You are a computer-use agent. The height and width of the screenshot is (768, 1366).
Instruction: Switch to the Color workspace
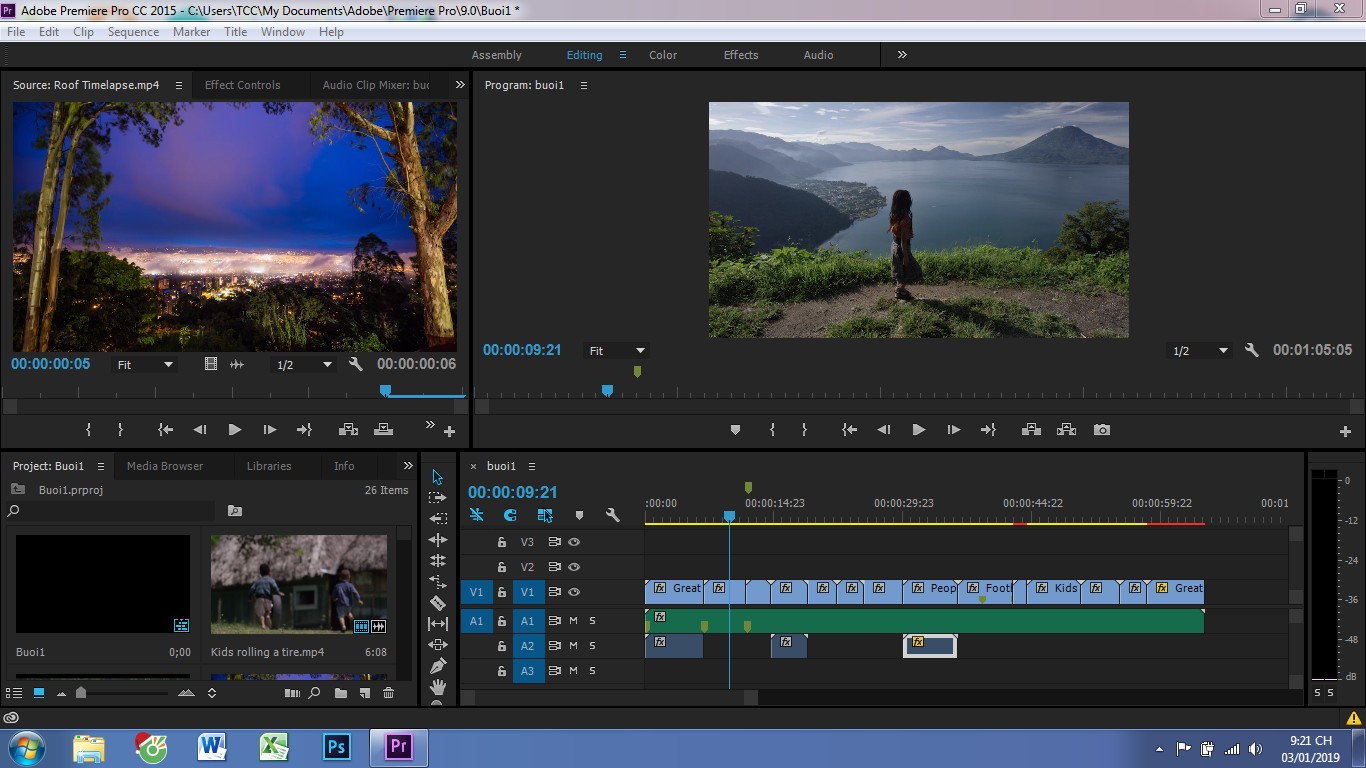pos(663,55)
